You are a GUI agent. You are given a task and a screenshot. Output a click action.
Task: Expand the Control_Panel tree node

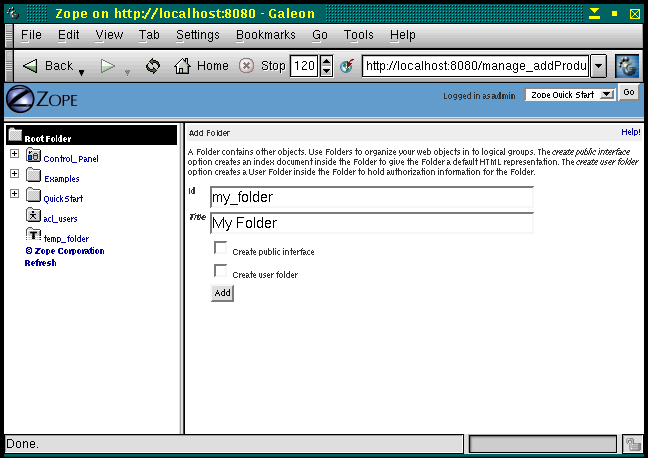pyautogui.click(x=14, y=153)
